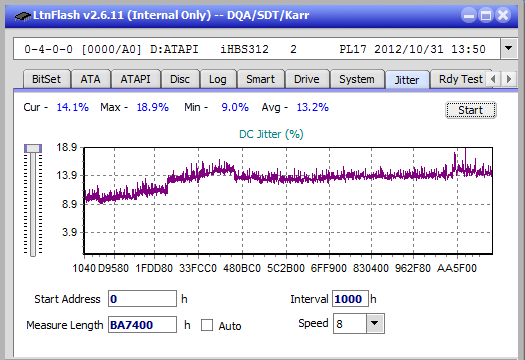Open the Speed dropdown
This screenshot has height=360, width=525.
point(375,324)
